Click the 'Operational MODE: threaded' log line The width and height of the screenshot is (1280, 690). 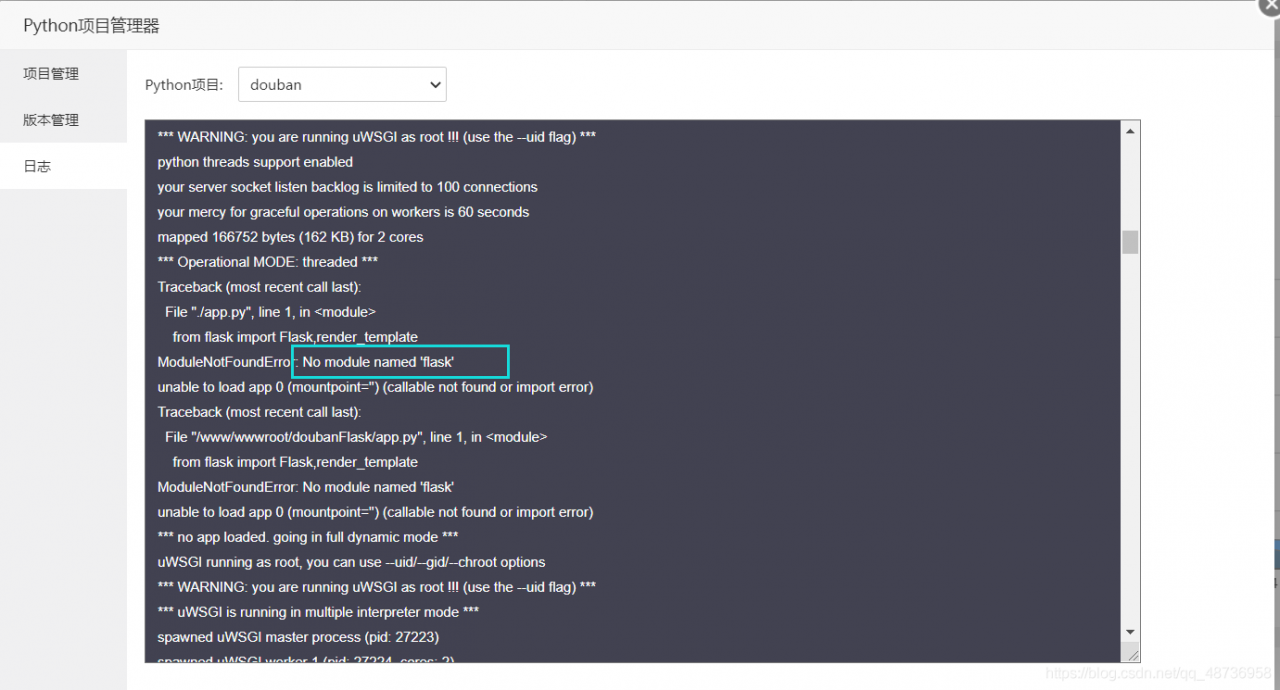(267, 262)
